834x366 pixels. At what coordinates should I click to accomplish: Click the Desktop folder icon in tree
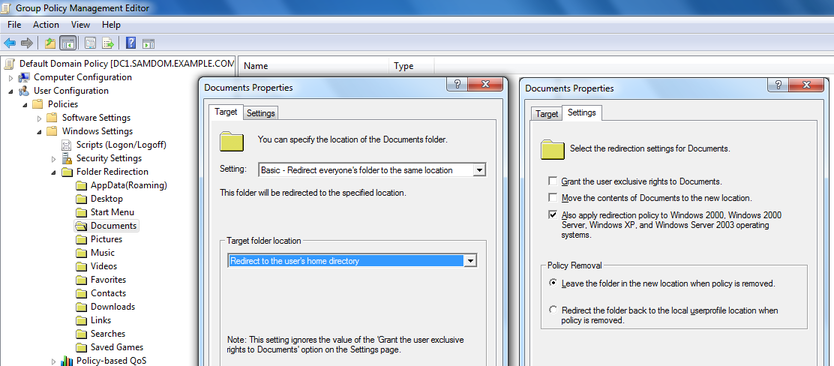click(x=81, y=199)
